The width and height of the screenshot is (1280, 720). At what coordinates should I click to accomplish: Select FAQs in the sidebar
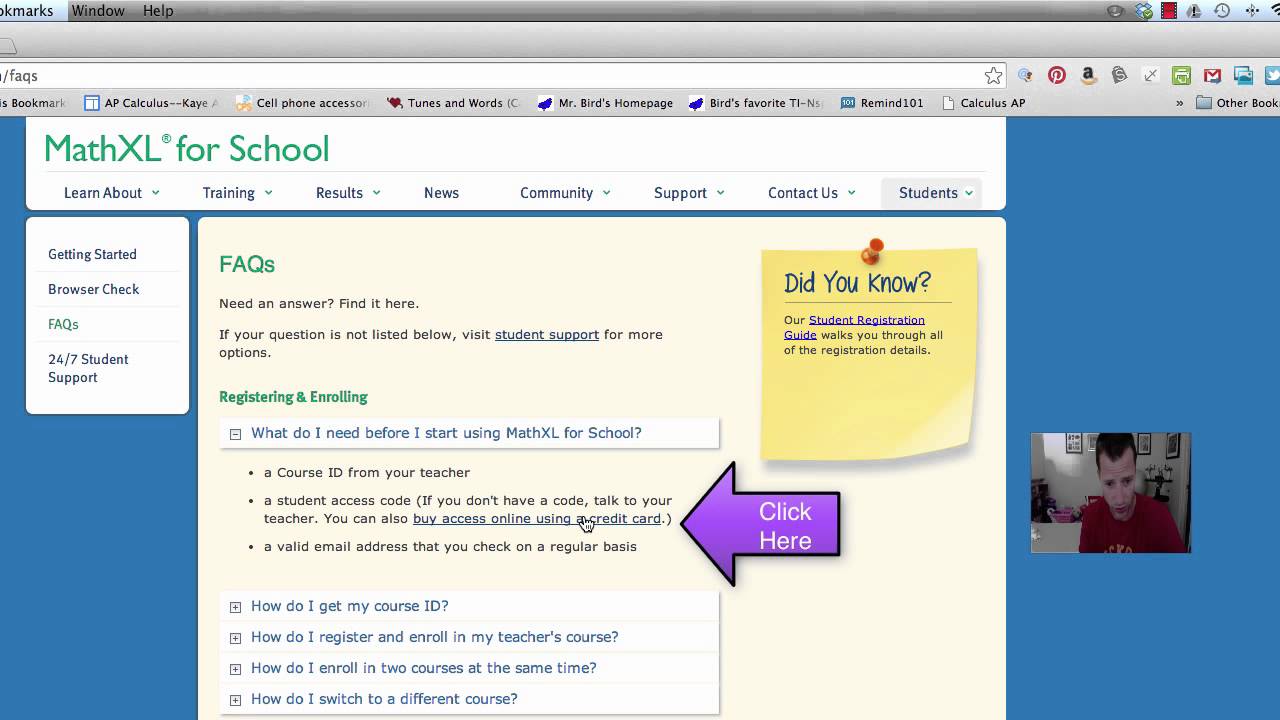(63, 324)
